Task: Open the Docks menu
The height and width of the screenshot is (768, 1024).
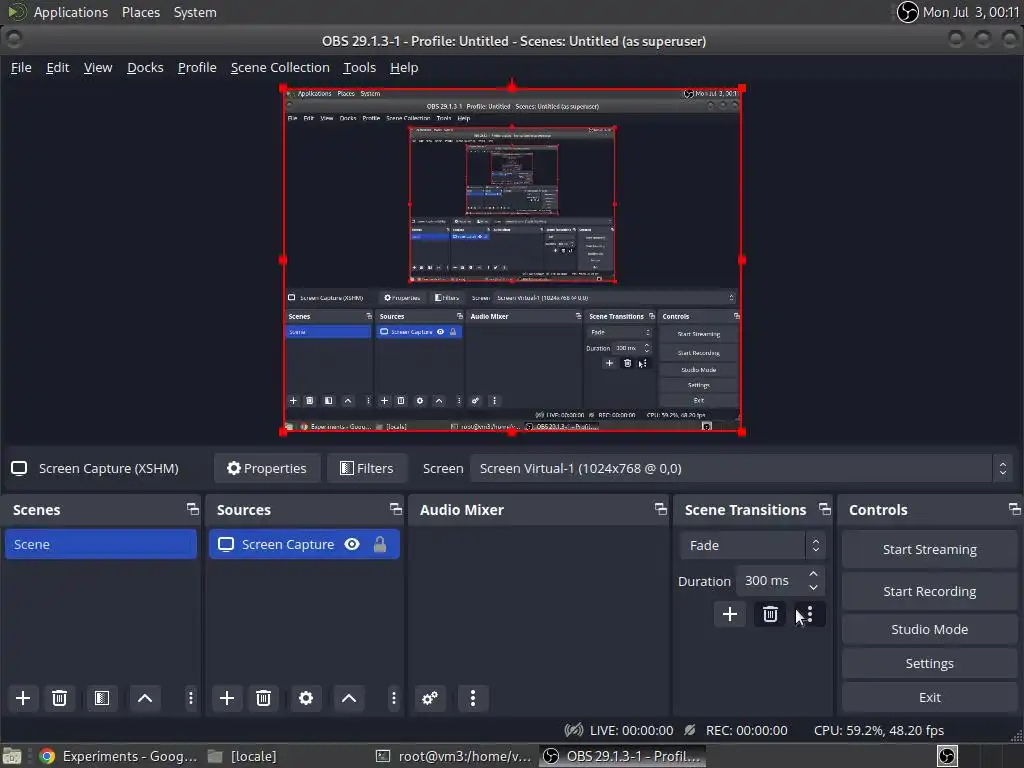Action: [145, 67]
